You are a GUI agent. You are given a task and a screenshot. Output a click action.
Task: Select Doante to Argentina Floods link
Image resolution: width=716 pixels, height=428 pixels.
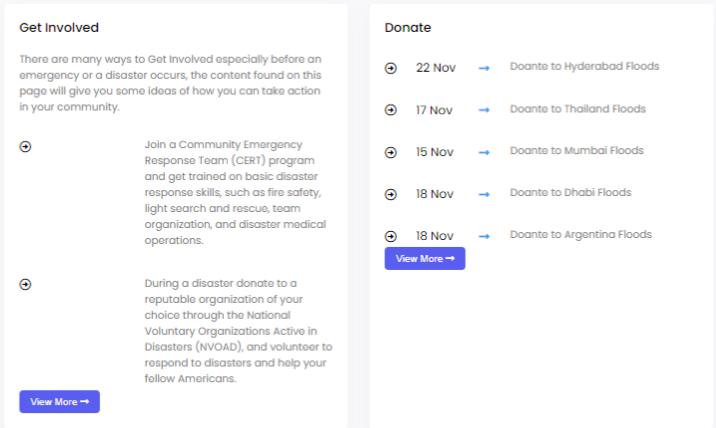[581, 234]
